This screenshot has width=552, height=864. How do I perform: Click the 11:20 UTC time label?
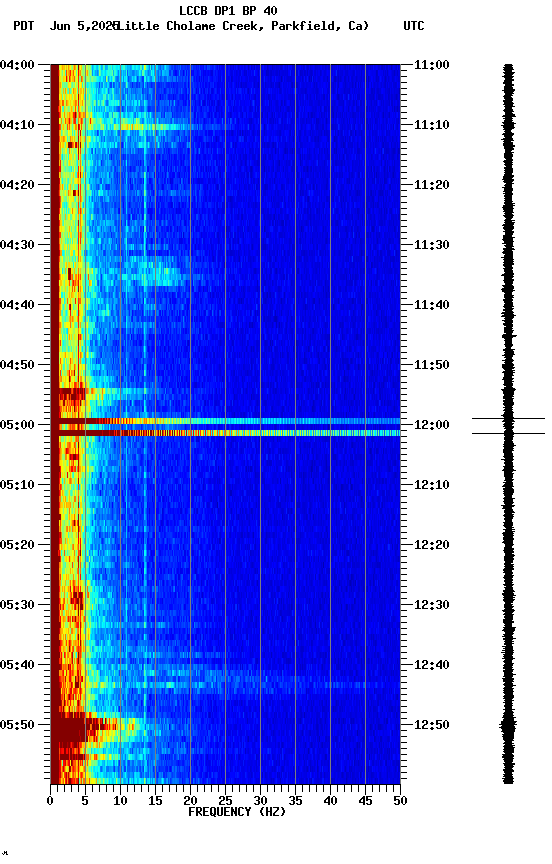(x=432, y=185)
